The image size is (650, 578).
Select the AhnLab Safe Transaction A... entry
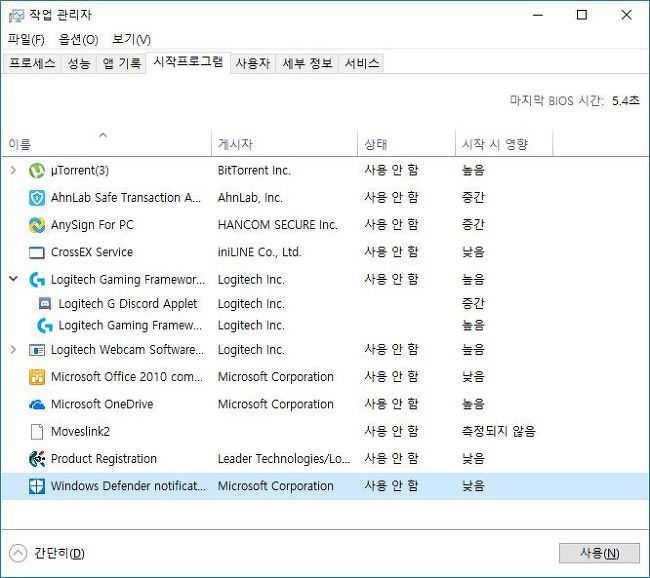(126, 198)
